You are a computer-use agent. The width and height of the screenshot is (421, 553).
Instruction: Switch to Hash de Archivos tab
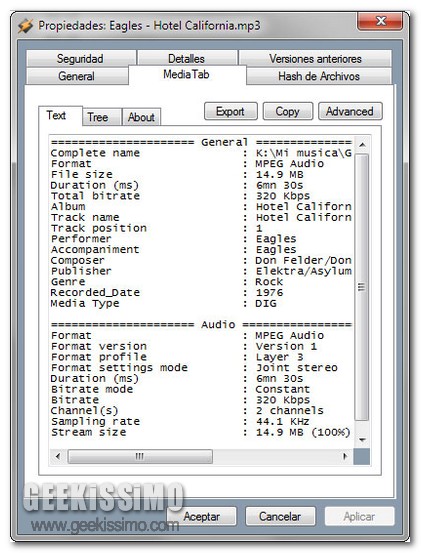(319, 76)
